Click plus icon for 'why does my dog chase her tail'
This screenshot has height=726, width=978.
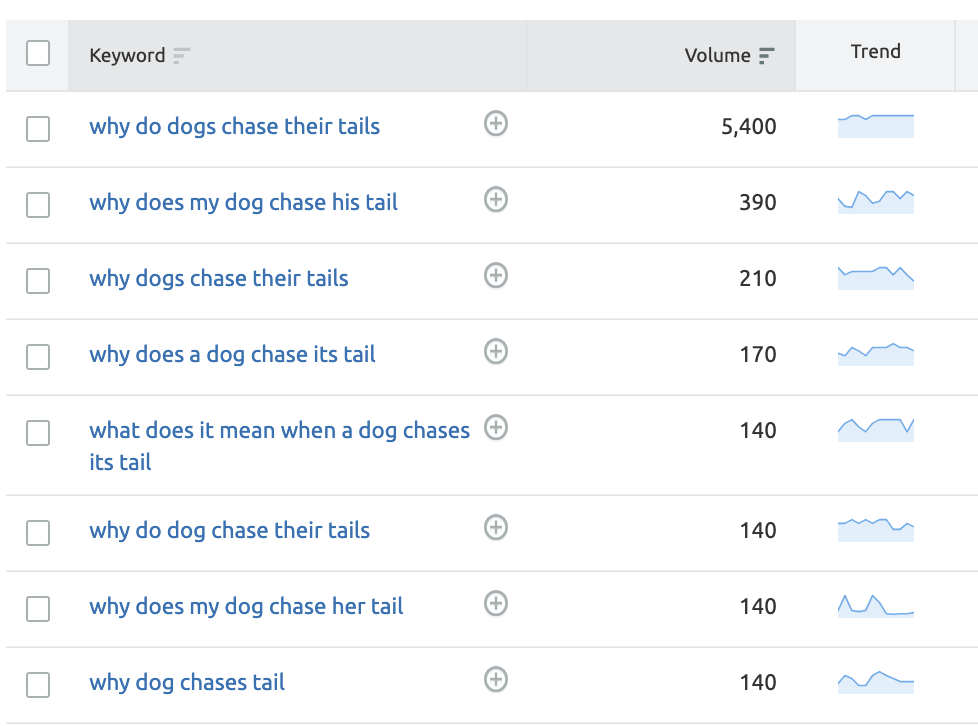pos(496,604)
